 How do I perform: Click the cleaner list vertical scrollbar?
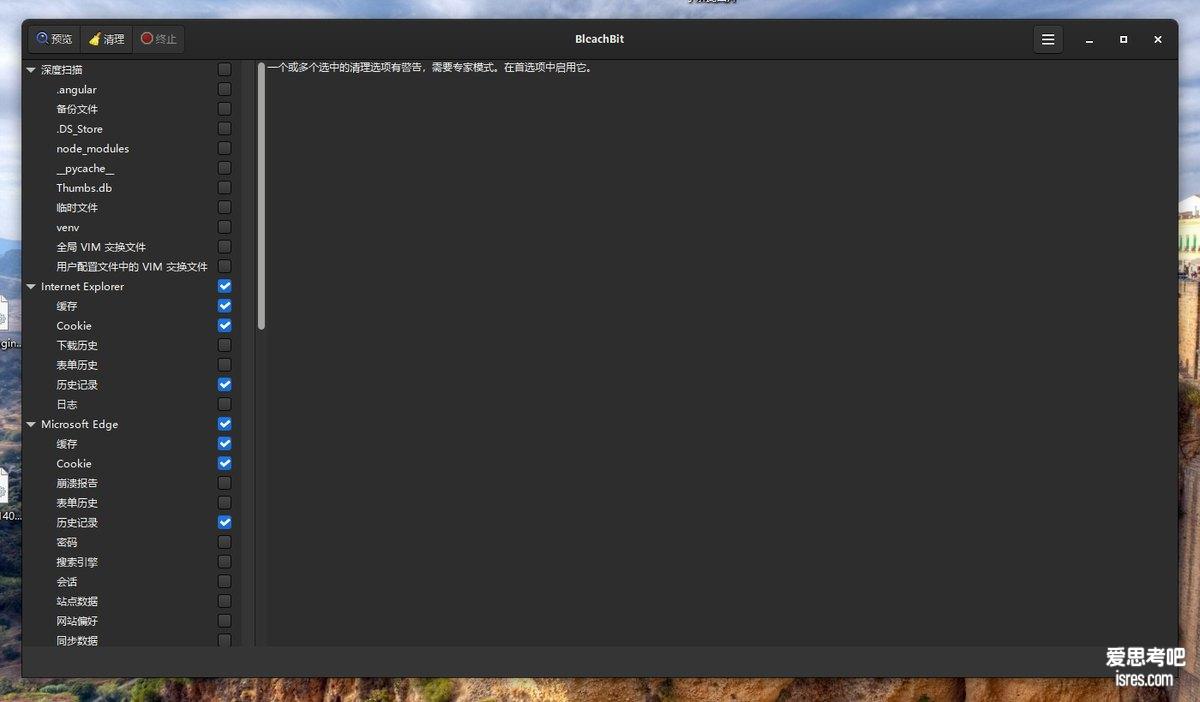pyautogui.click(x=261, y=196)
